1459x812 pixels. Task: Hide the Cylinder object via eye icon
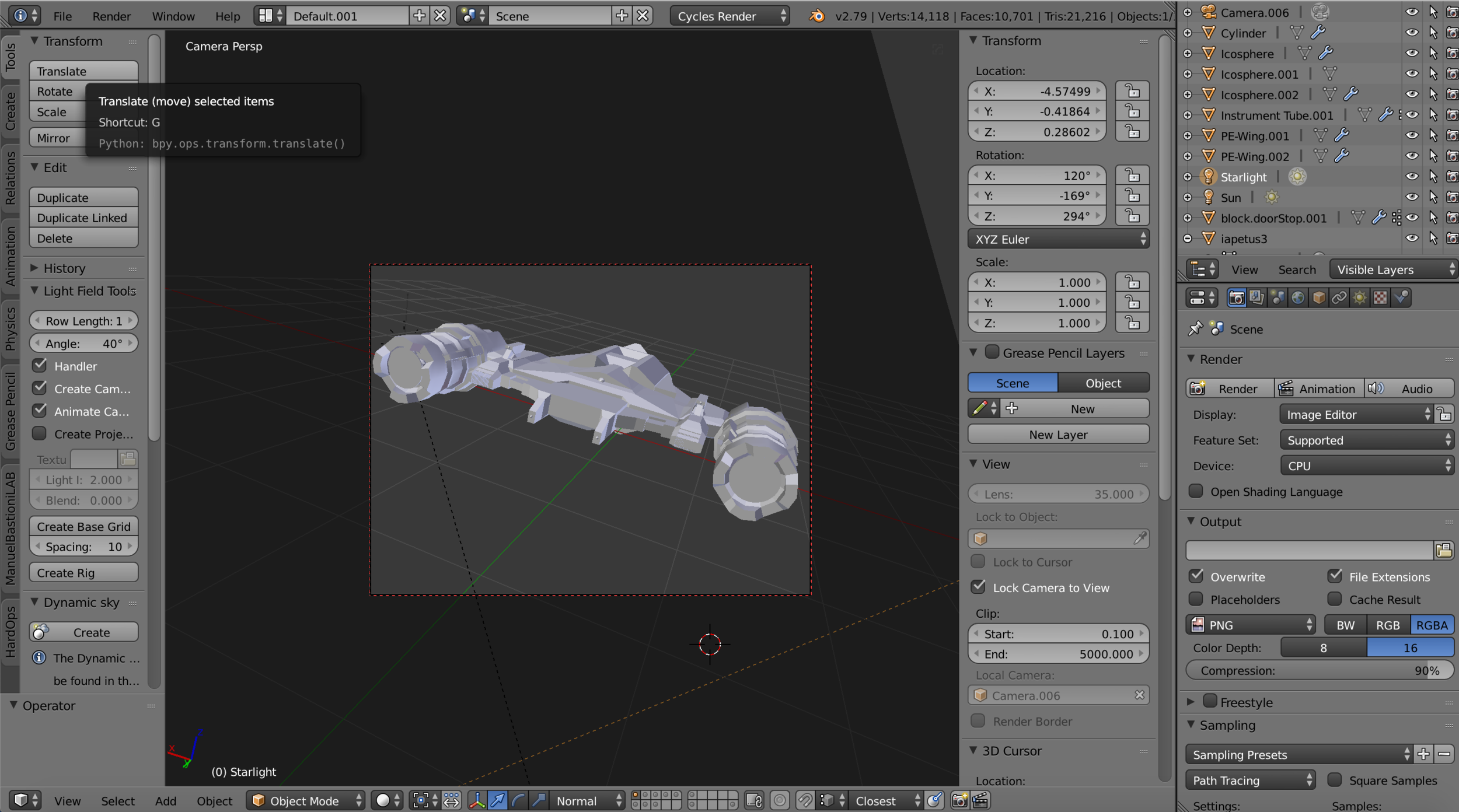pyautogui.click(x=1411, y=33)
